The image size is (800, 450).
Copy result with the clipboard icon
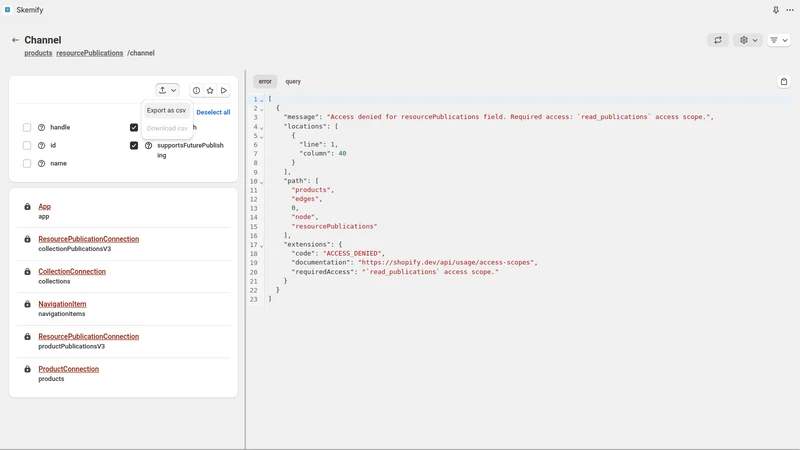(784, 82)
